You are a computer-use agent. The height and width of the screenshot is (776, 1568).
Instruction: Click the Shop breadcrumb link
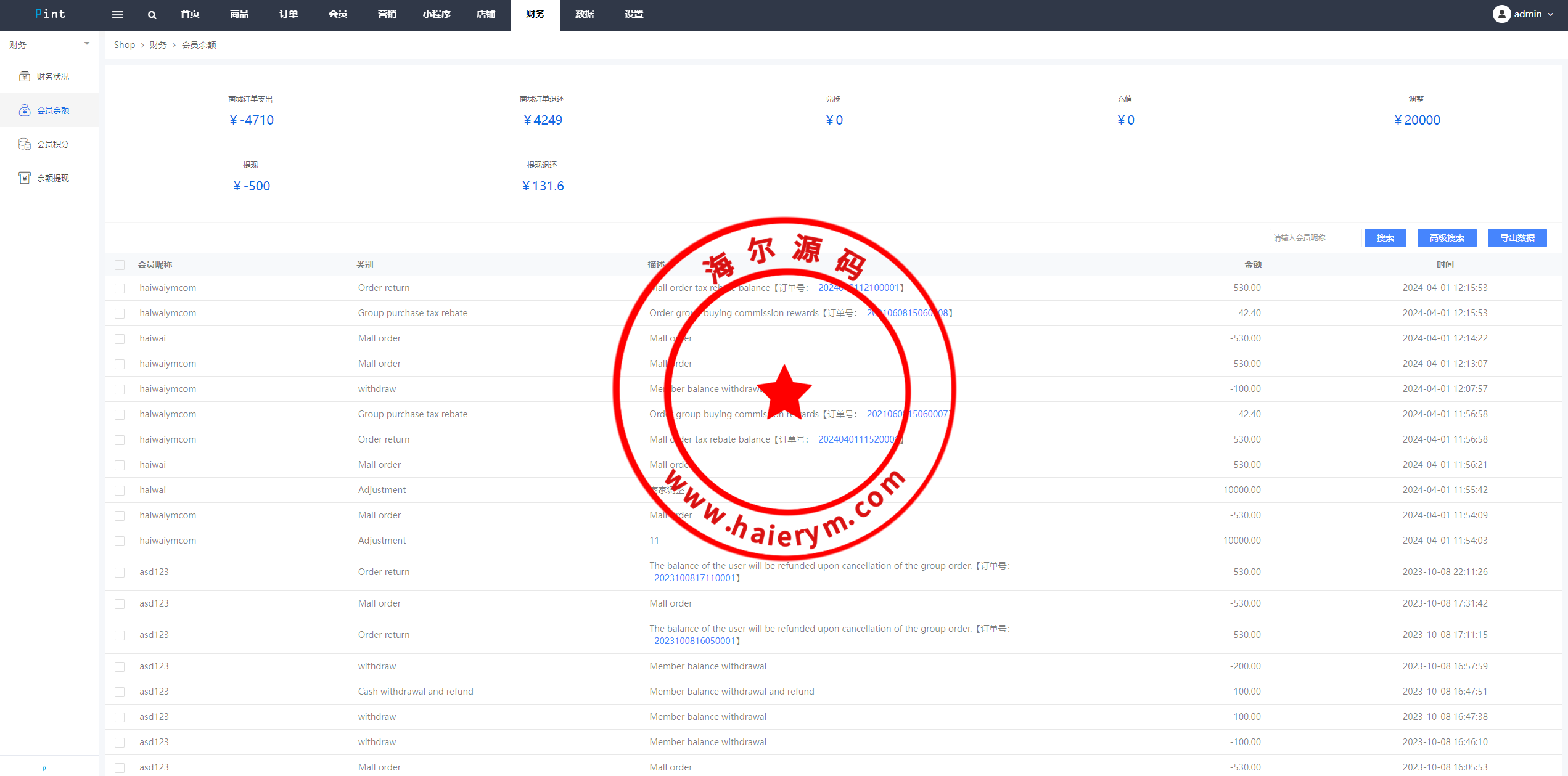124,45
